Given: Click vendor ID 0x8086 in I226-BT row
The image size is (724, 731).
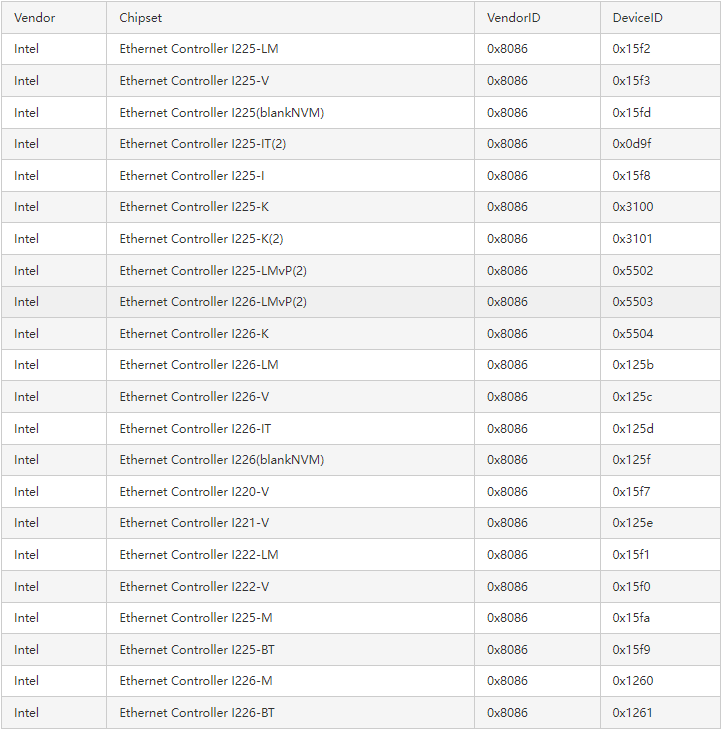Looking at the screenshot, I should [x=507, y=713].
